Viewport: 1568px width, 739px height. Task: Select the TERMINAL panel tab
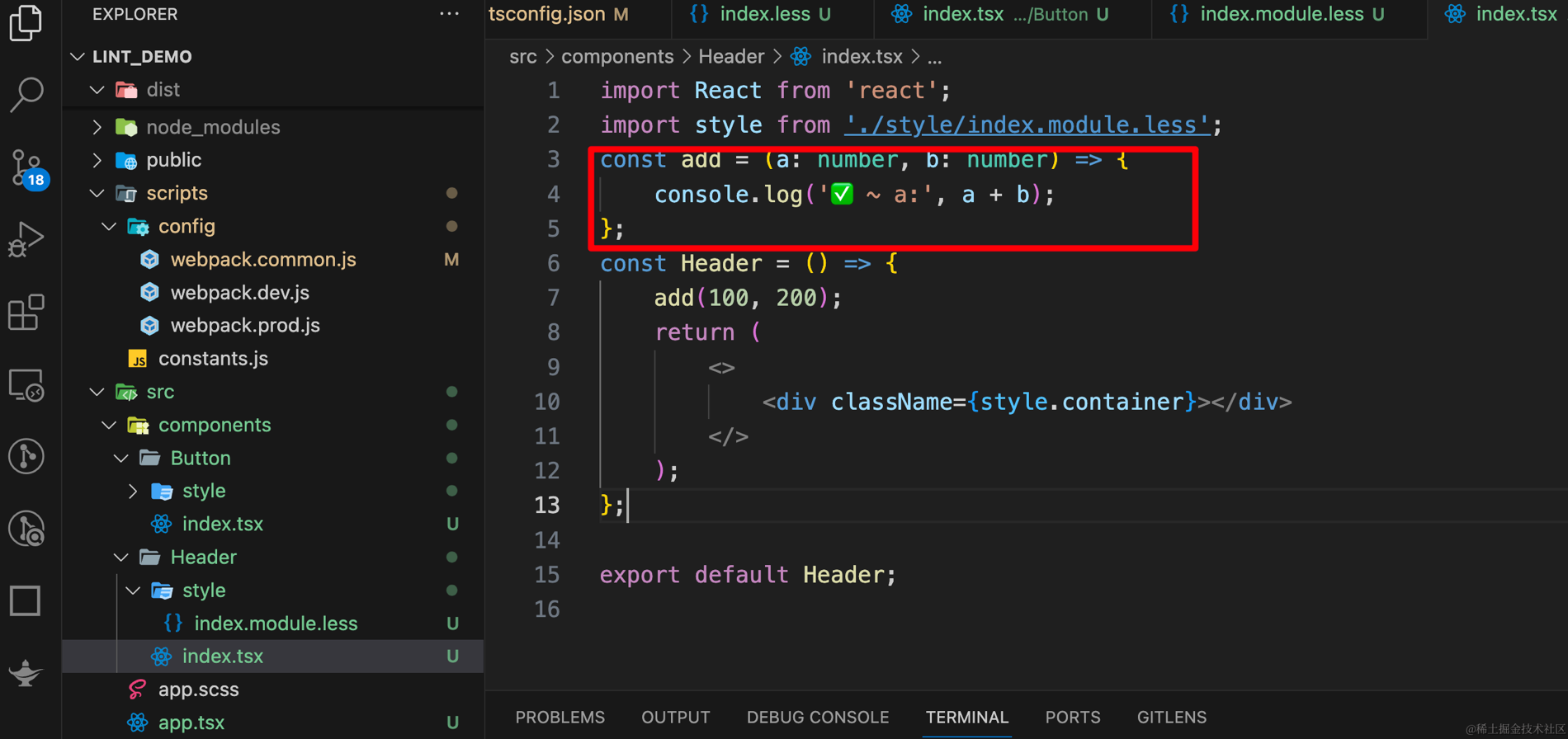(967, 718)
